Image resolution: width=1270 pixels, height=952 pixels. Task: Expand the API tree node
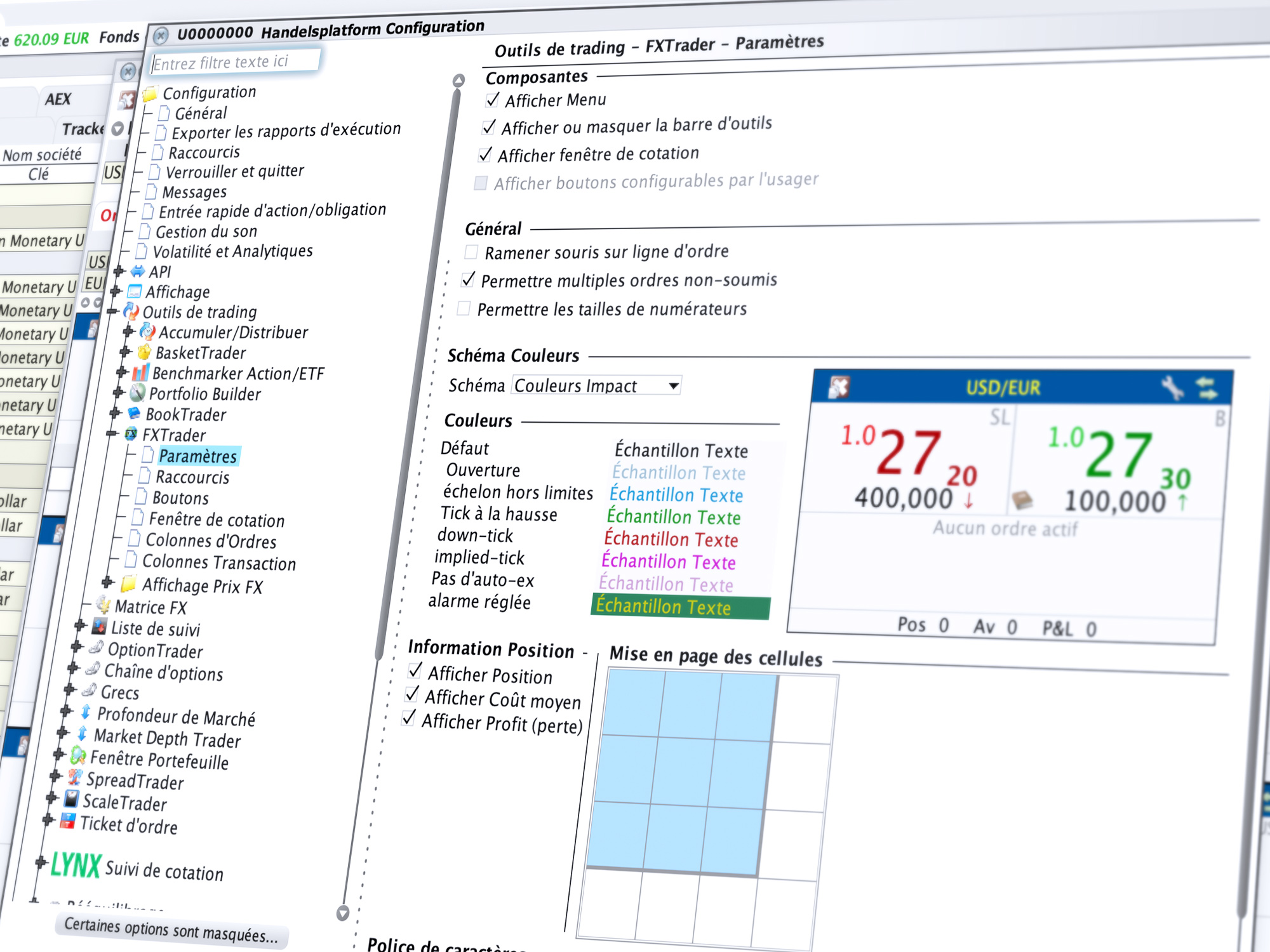point(119,271)
